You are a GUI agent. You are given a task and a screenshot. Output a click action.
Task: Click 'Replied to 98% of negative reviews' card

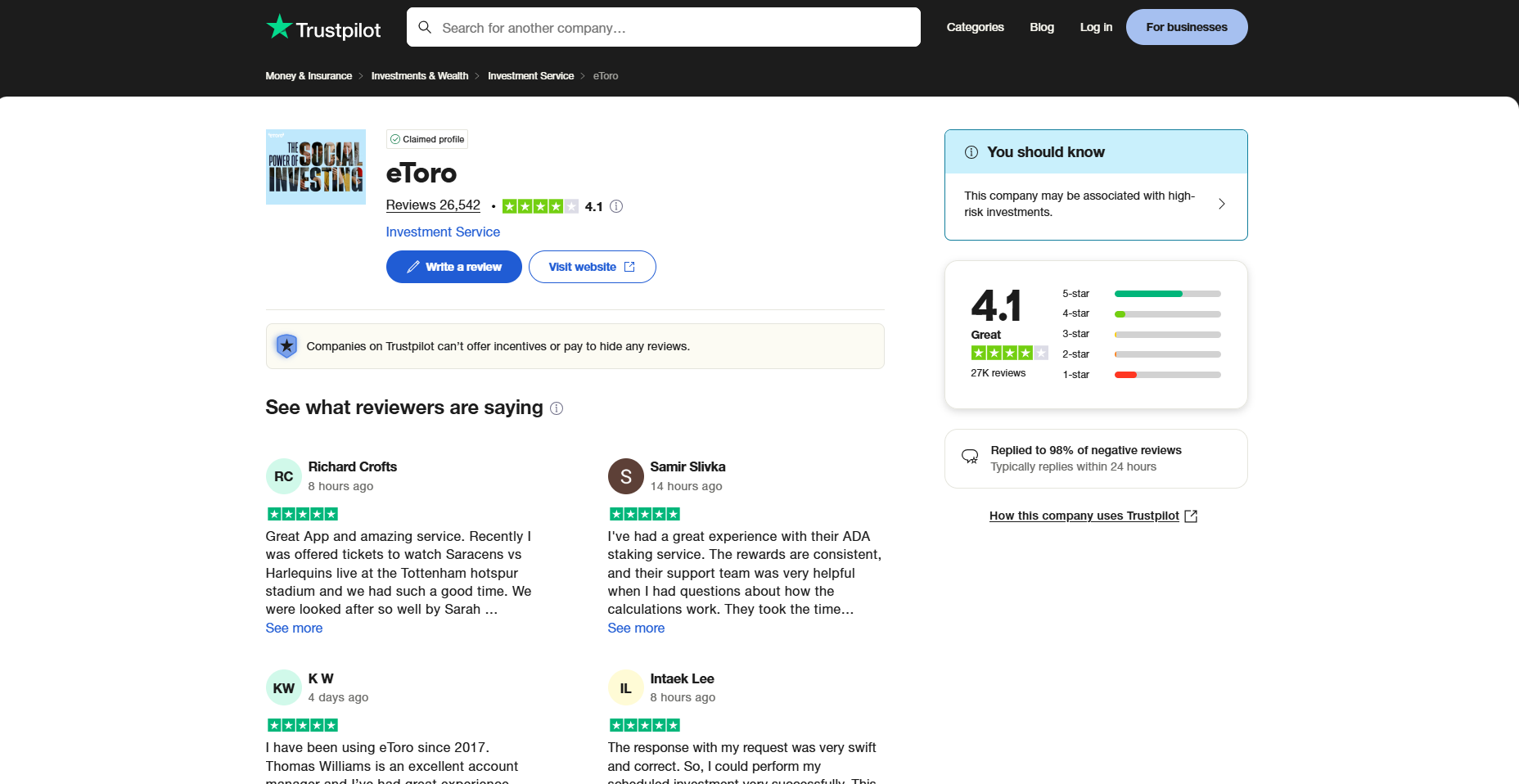click(1096, 459)
